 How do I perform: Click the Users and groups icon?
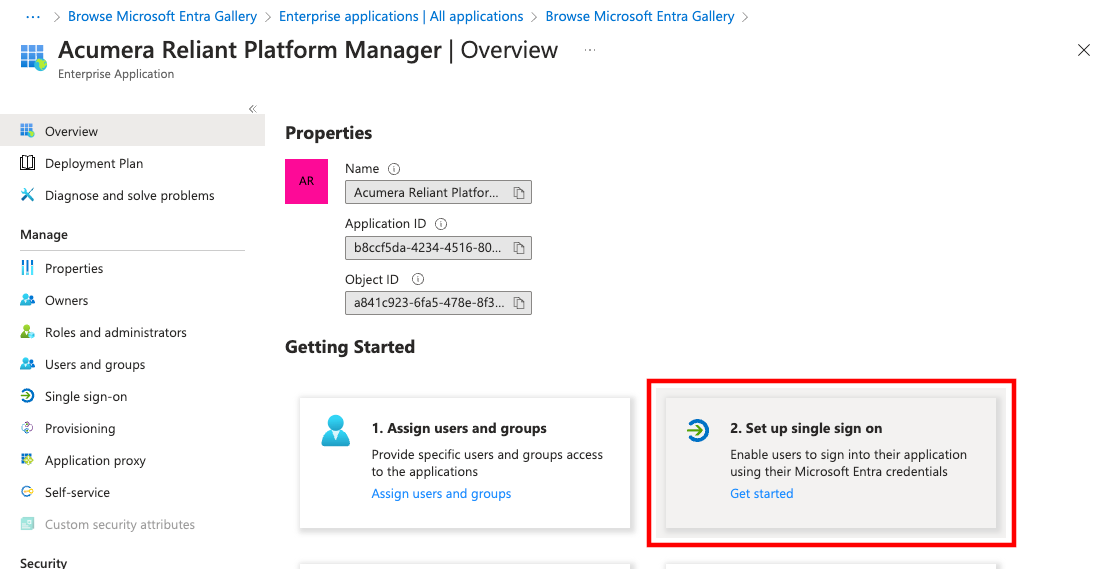(27, 364)
